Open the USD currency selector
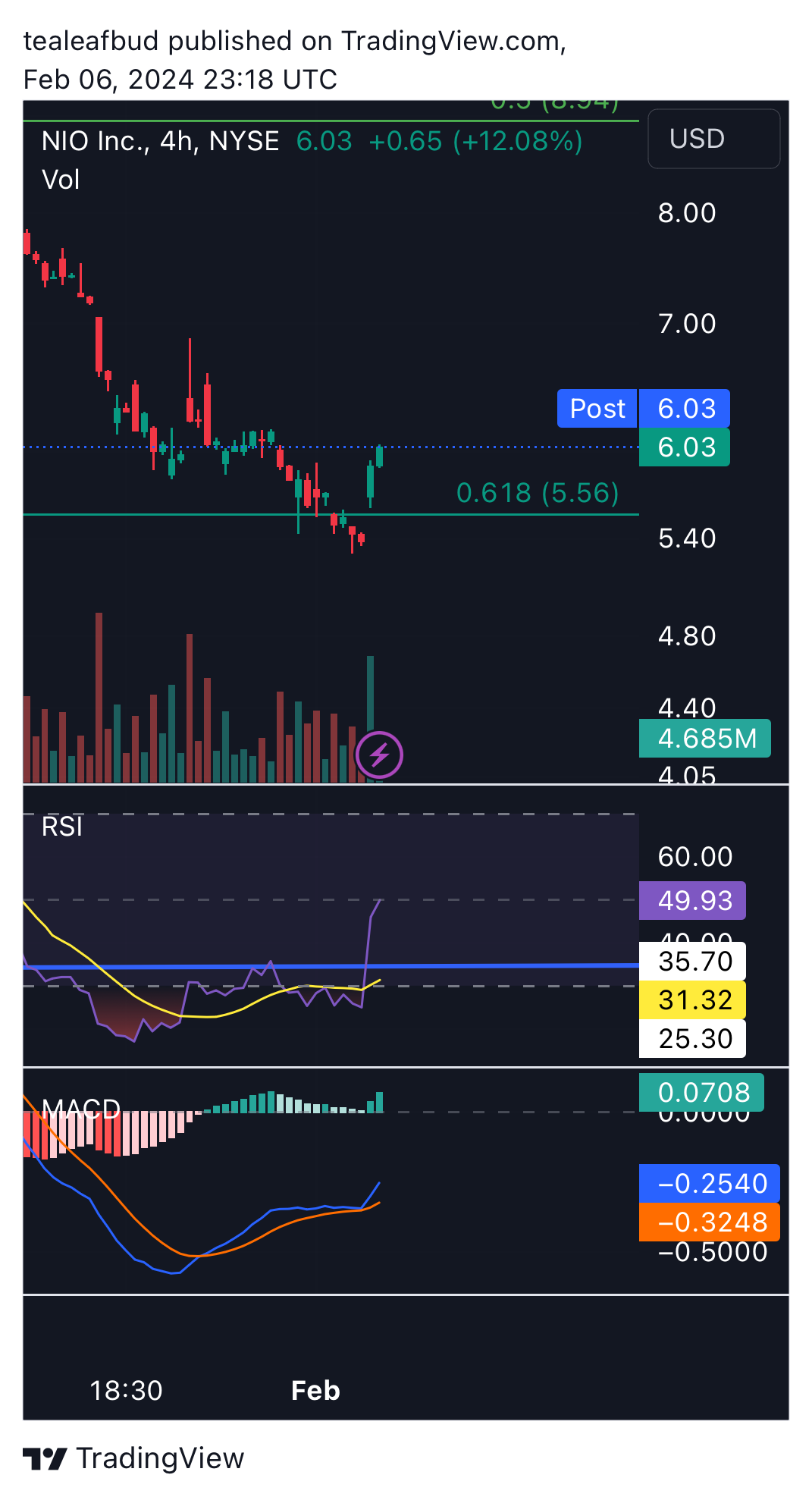This screenshot has height=1500, width=812. point(713,139)
